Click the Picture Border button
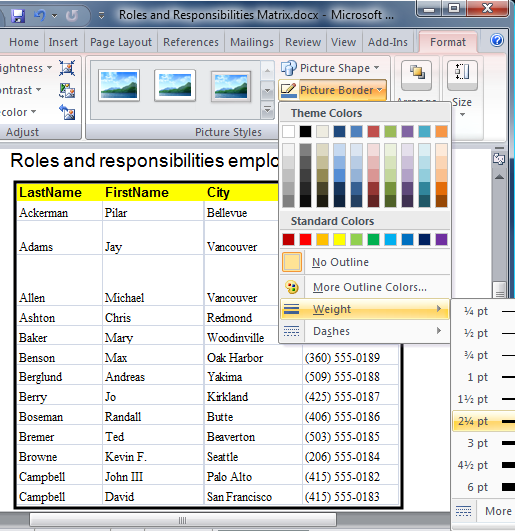 pos(332,90)
